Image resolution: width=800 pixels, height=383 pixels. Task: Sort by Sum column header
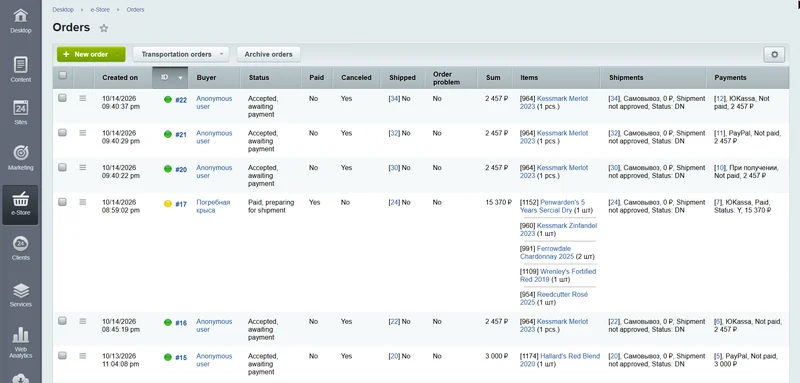(493, 78)
